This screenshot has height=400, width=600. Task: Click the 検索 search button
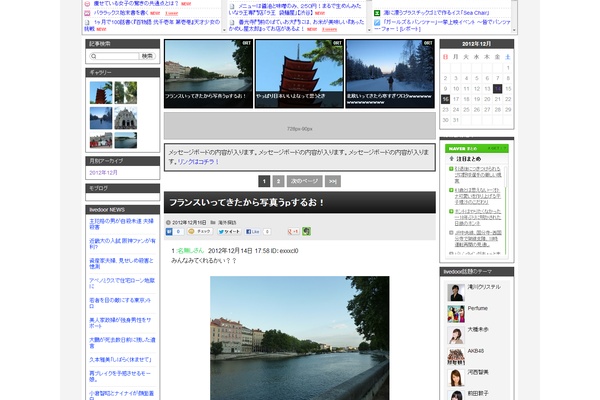147,56
